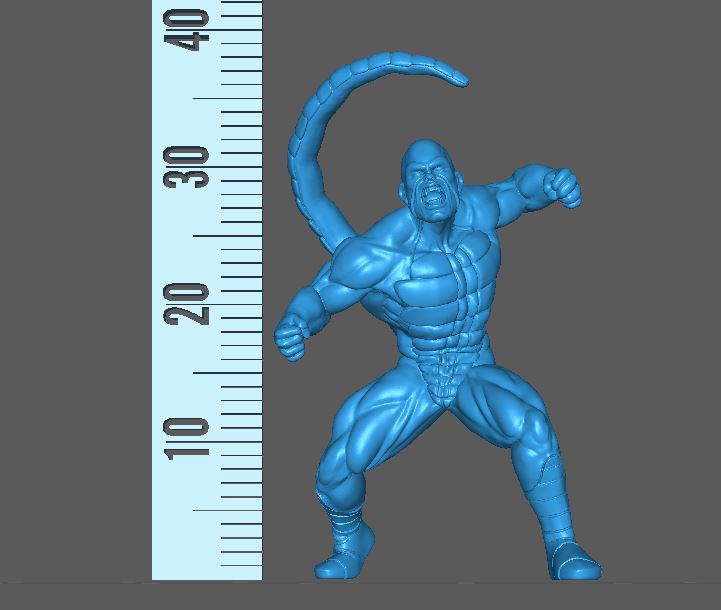Select the foot farthest from the ruler
Screen dimensions: 721x610
(573, 560)
